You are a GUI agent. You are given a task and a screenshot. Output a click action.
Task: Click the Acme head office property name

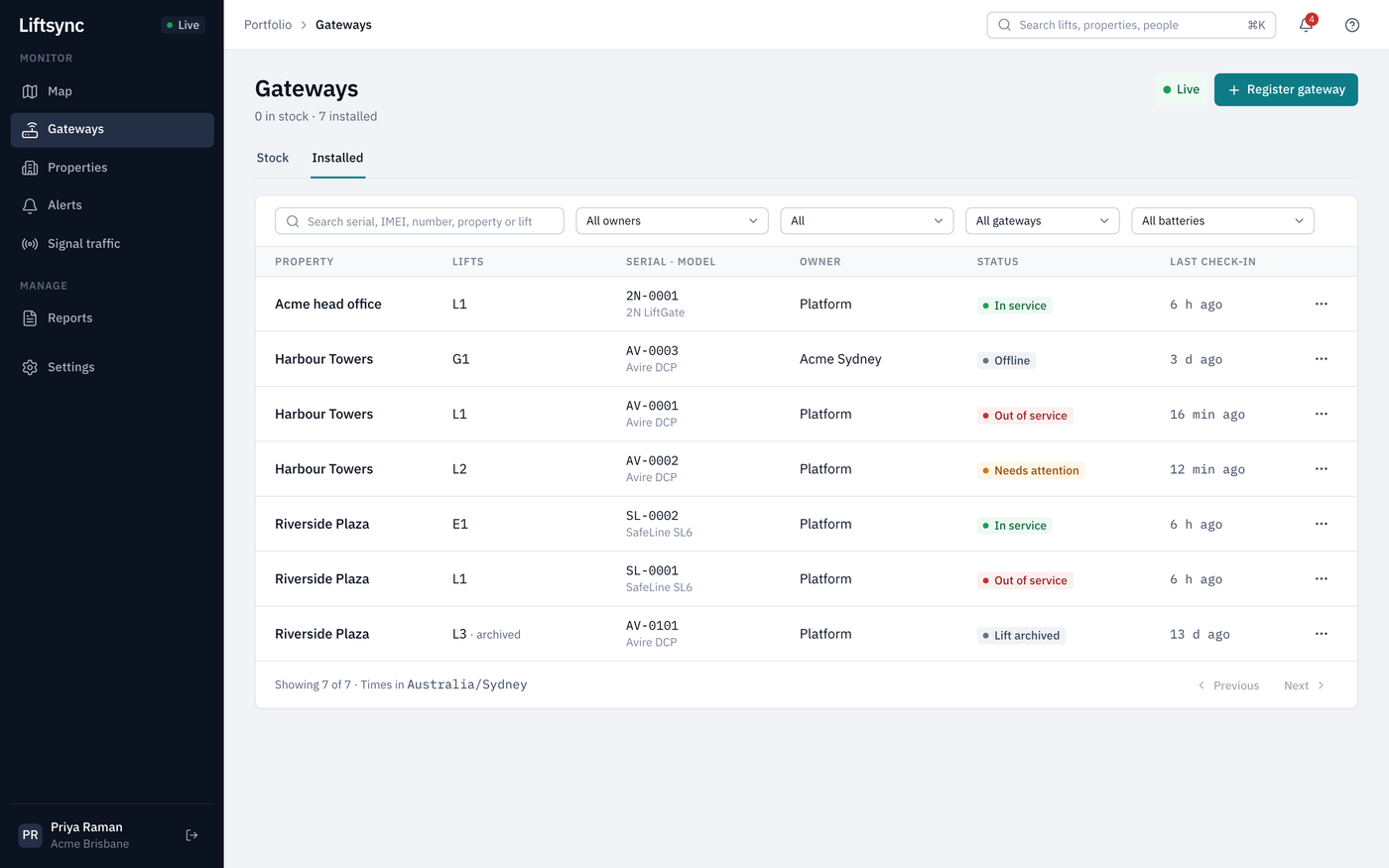(x=328, y=304)
